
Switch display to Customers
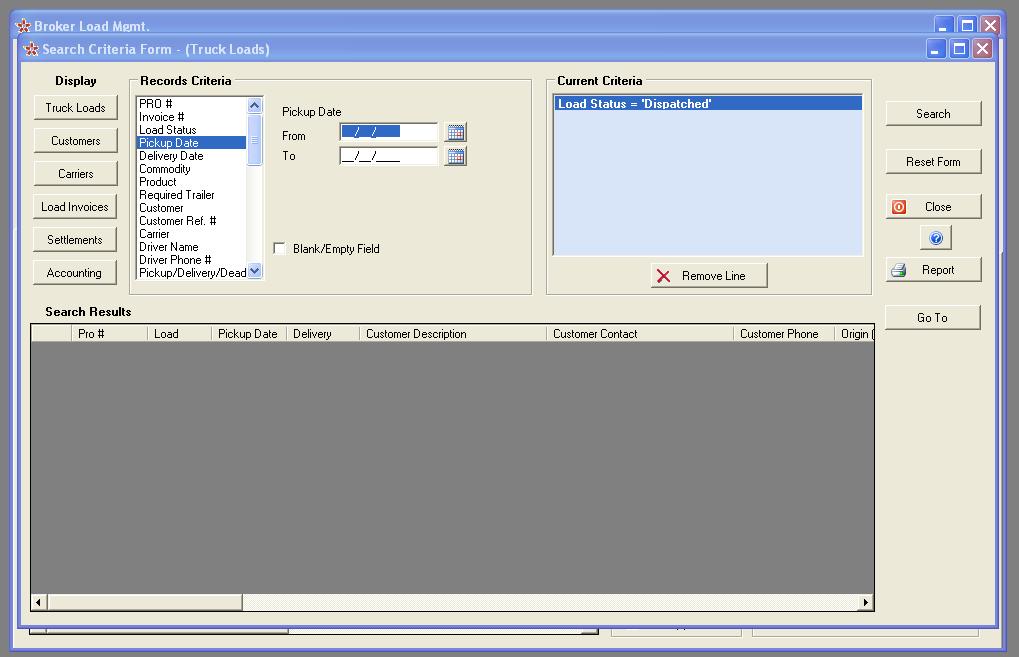pyautogui.click(x=75, y=140)
